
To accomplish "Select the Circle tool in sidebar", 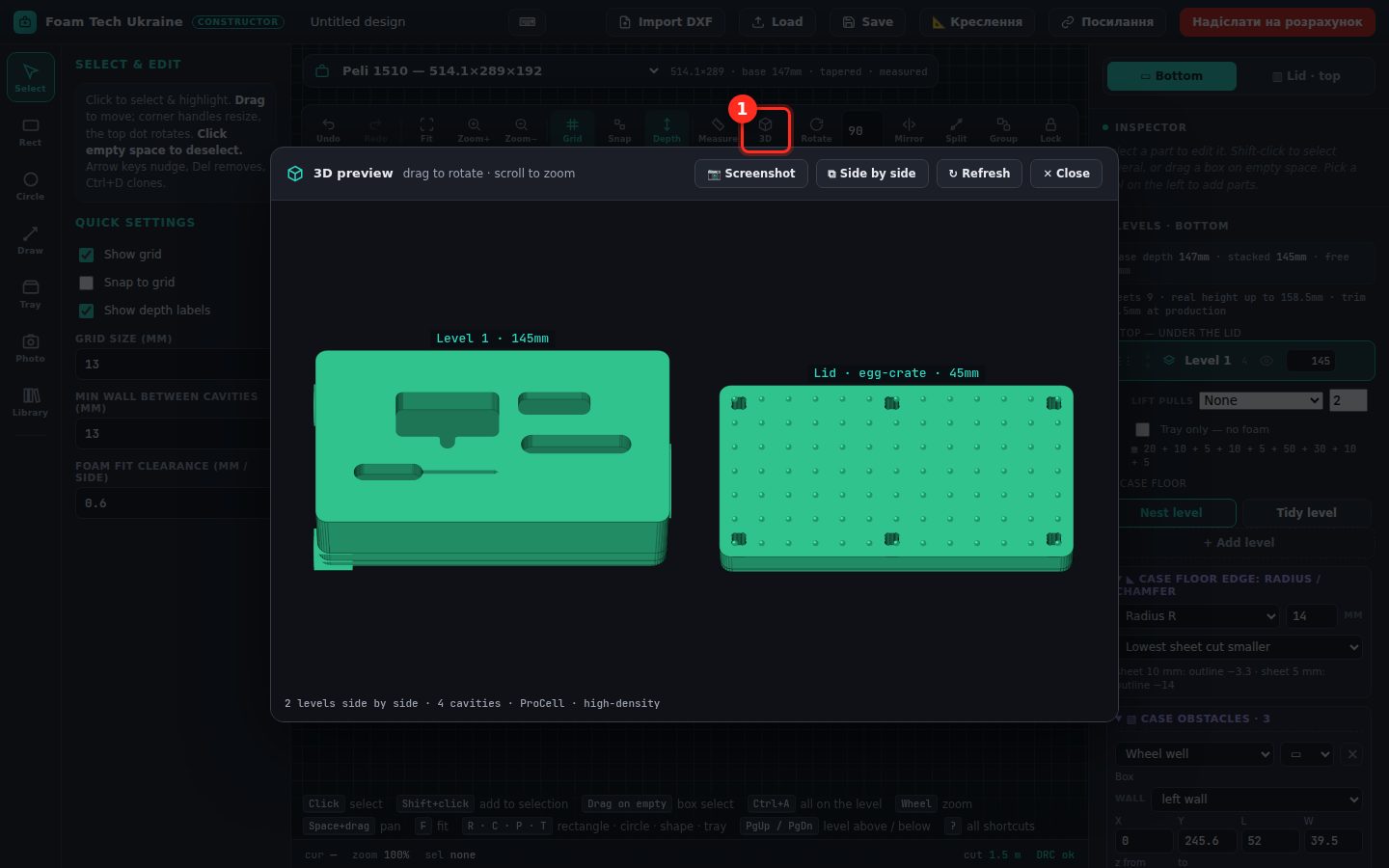I will coord(30,186).
